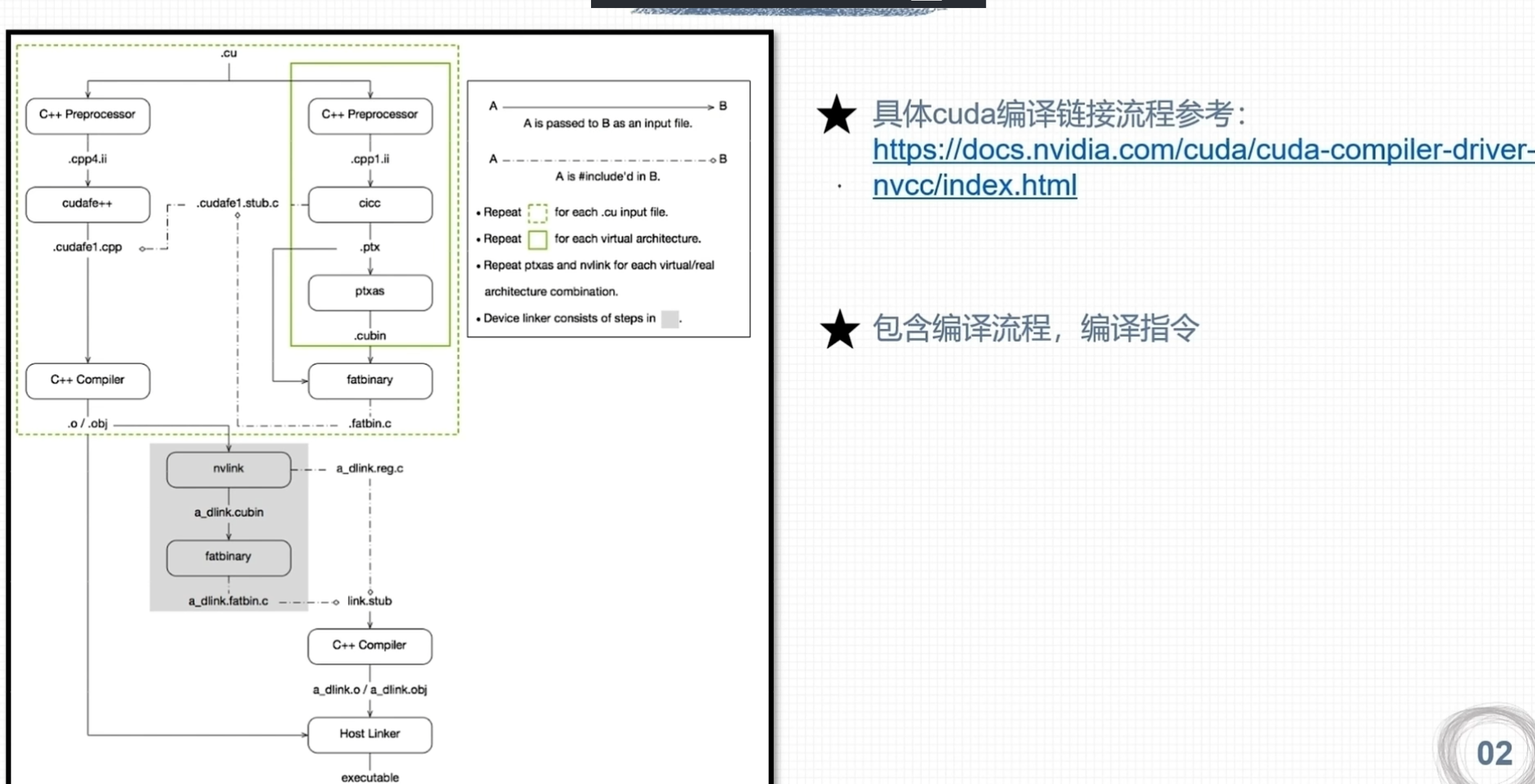The width and height of the screenshot is (1535, 784).
Task: Click the a_dlink.reg.c label
Action: coord(370,468)
